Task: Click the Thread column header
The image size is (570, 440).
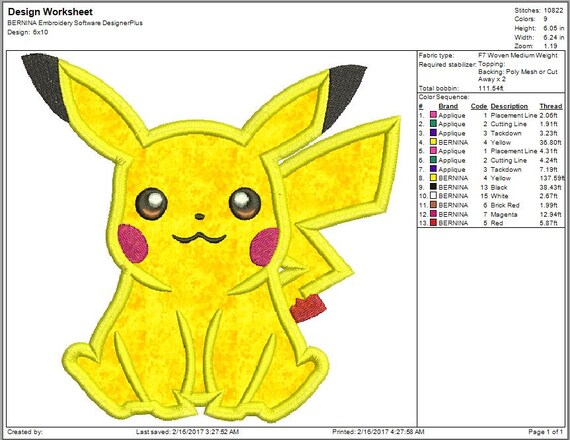Action: (x=551, y=106)
